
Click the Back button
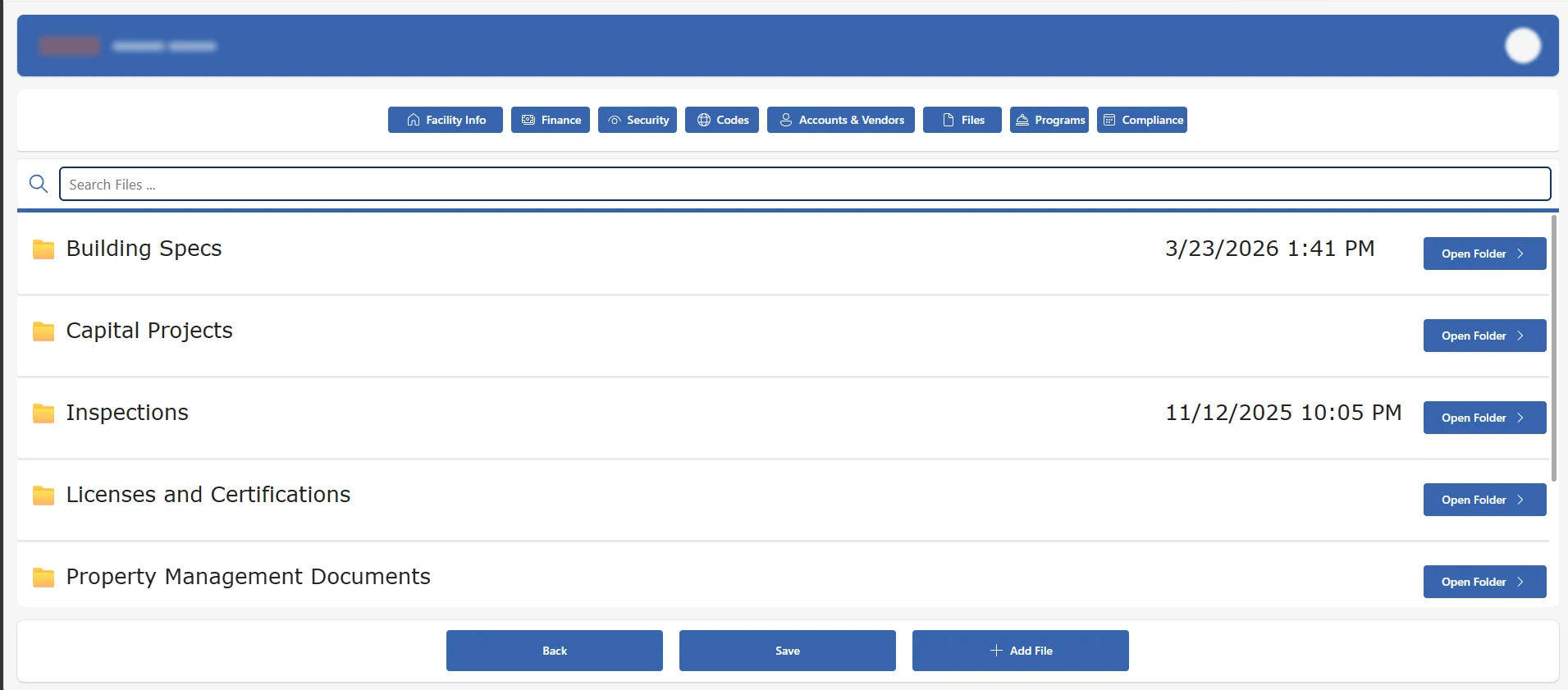click(555, 651)
